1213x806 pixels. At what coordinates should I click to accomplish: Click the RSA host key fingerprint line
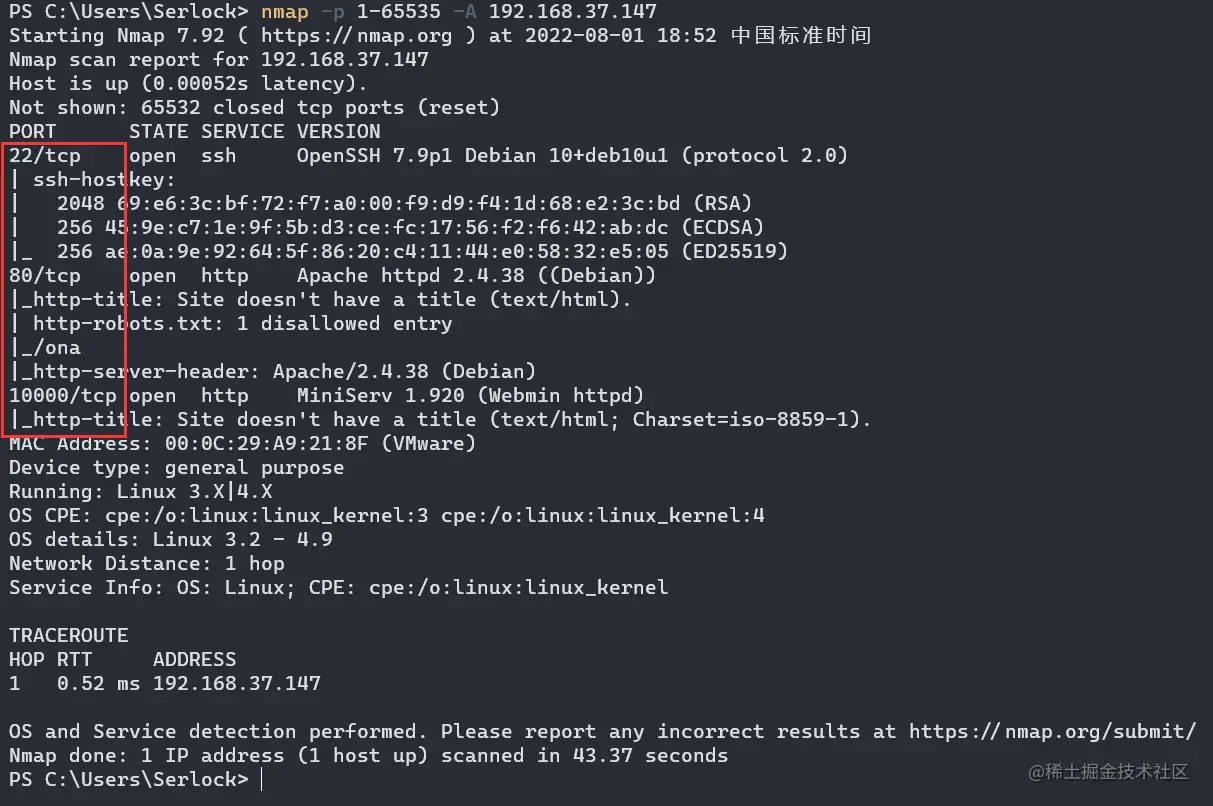[x=404, y=204]
